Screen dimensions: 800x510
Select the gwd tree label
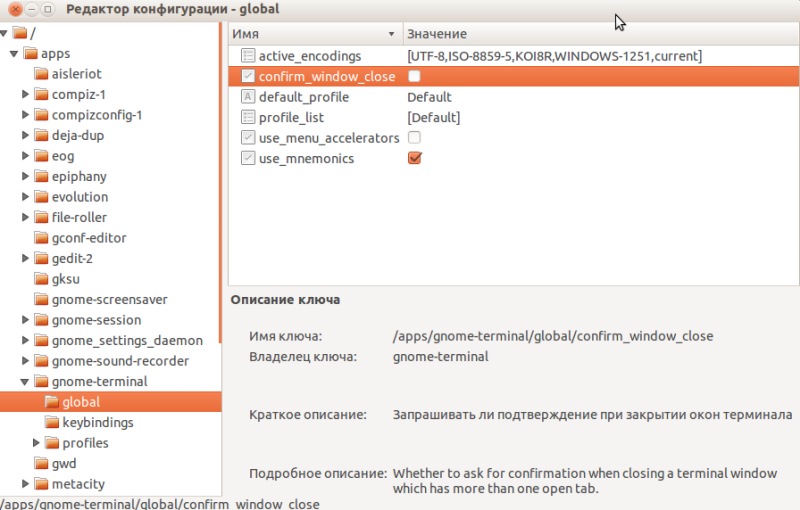tap(64, 463)
